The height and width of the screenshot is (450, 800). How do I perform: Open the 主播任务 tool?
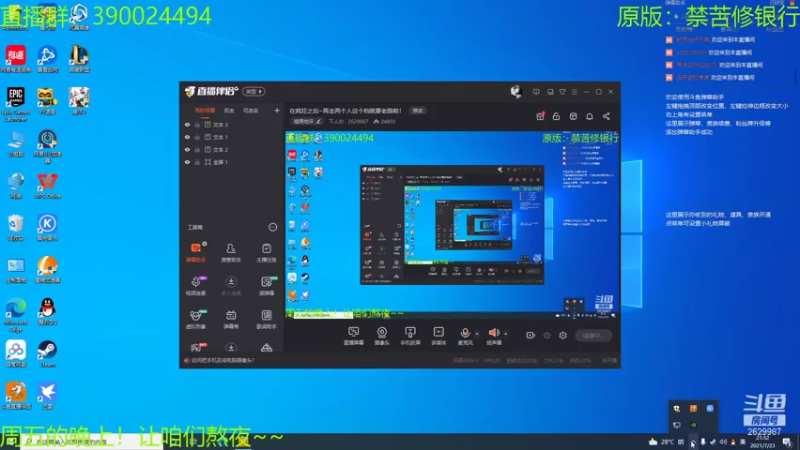(x=266, y=253)
